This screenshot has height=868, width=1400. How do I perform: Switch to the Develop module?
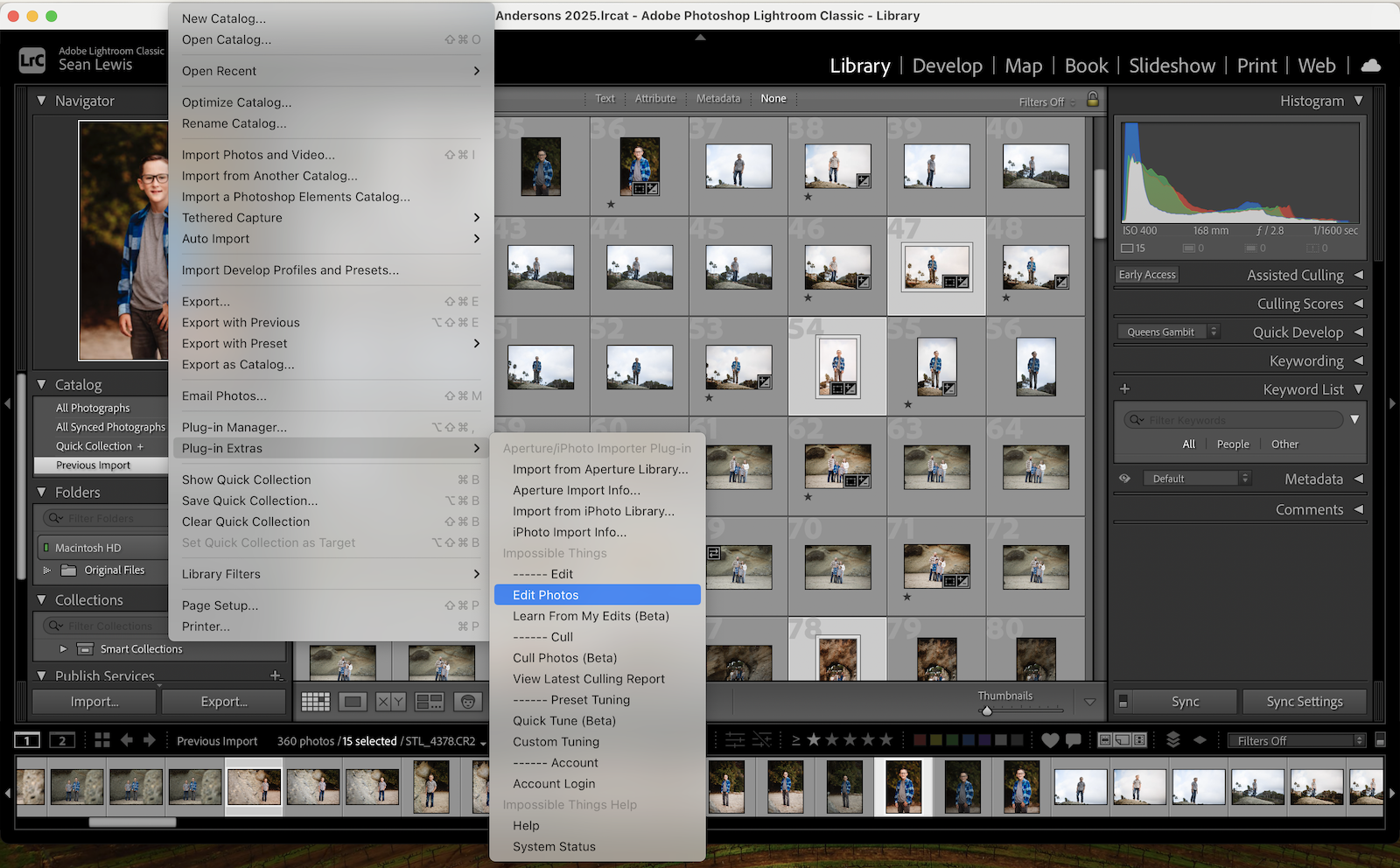coord(947,66)
